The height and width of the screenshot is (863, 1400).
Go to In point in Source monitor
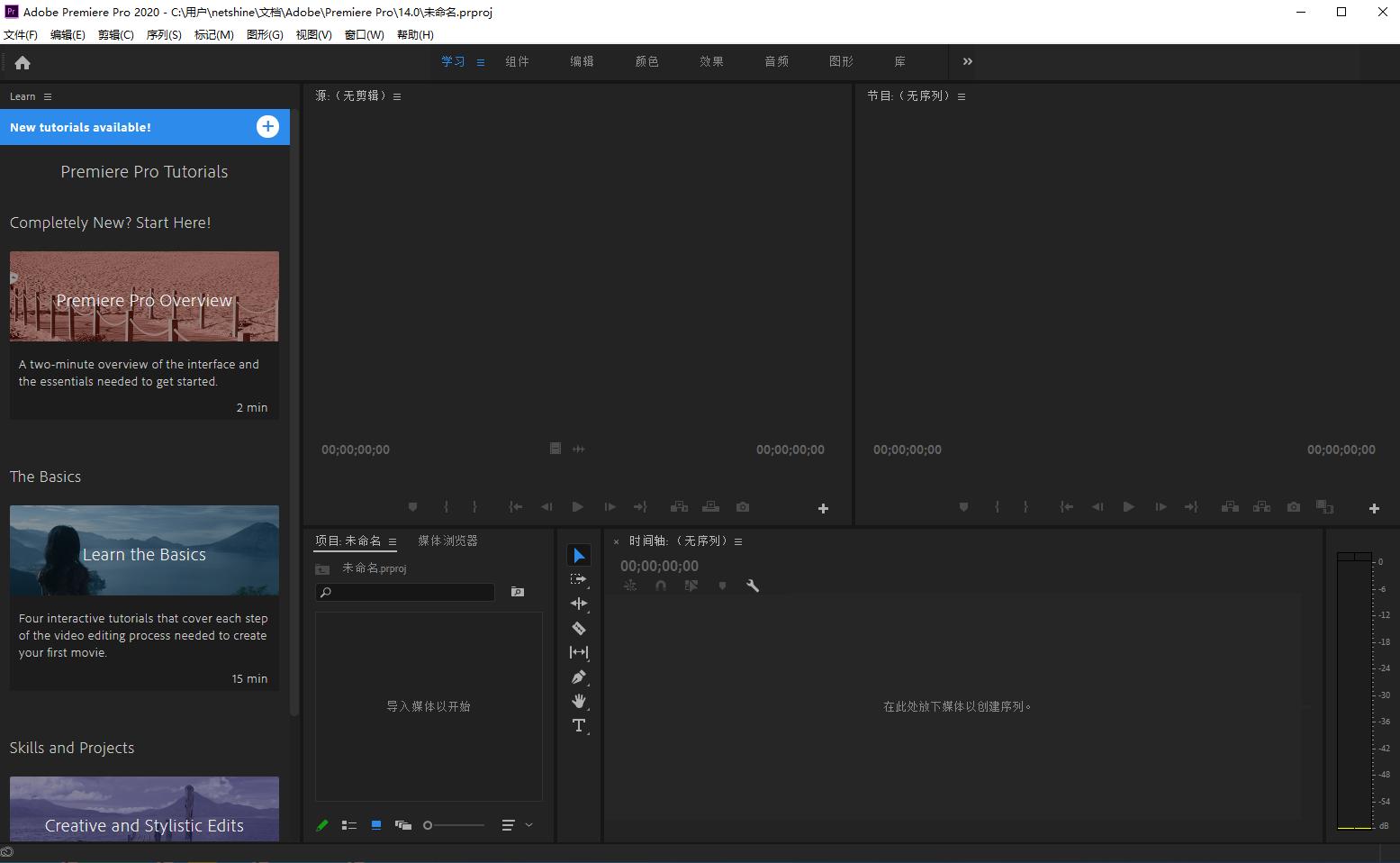pos(516,507)
